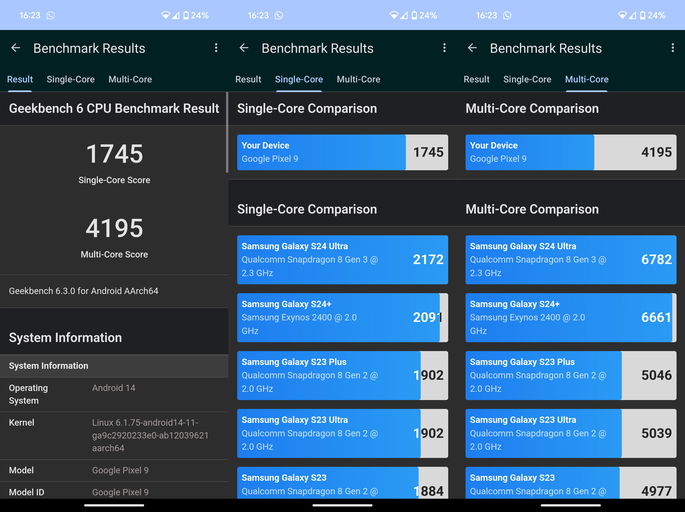The height and width of the screenshot is (512, 685).
Task: Open three-dot menu on CPU Benchmark Result screen
Action: tap(216, 48)
